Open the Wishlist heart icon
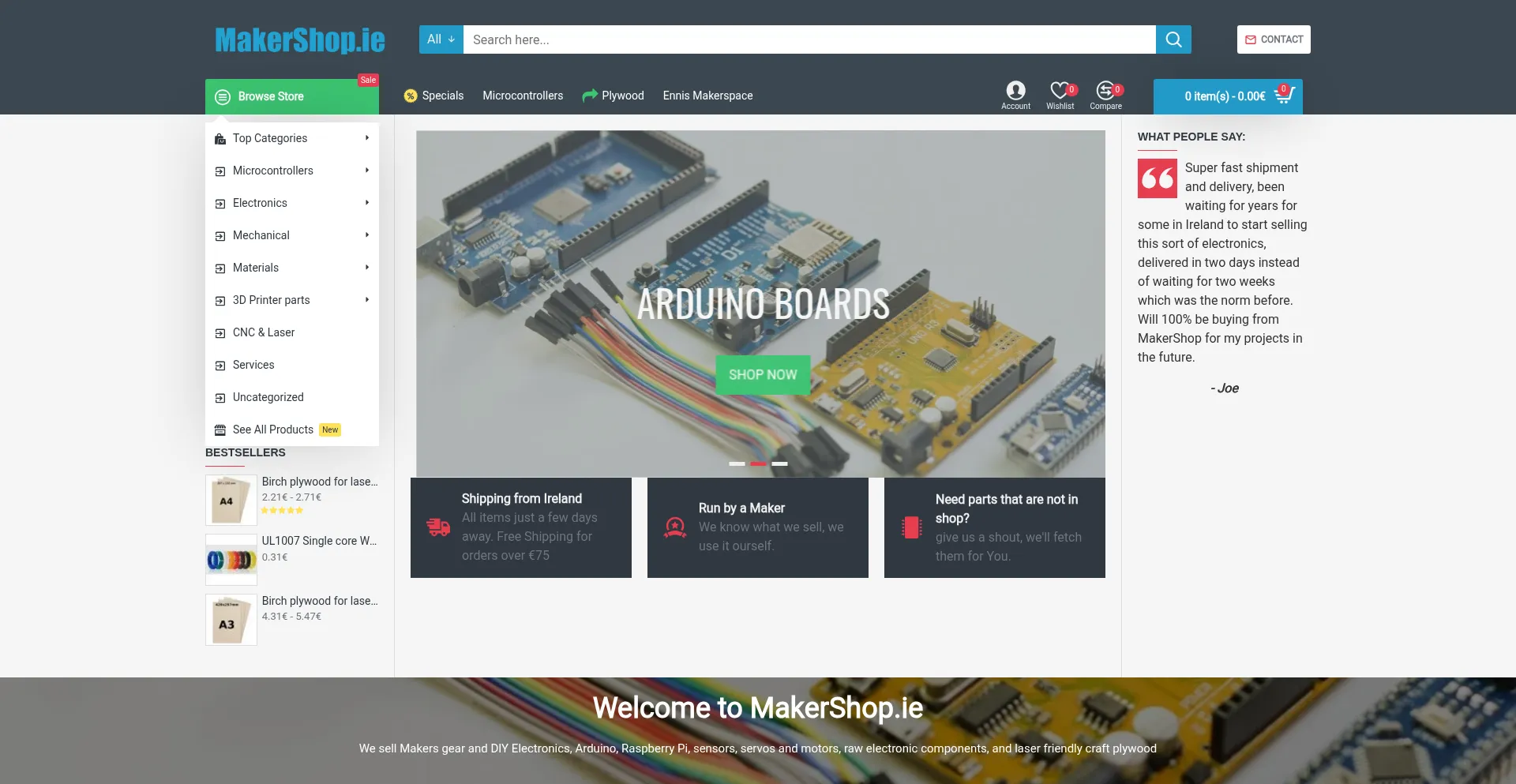Image resolution: width=1516 pixels, height=784 pixels. (x=1060, y=92)
